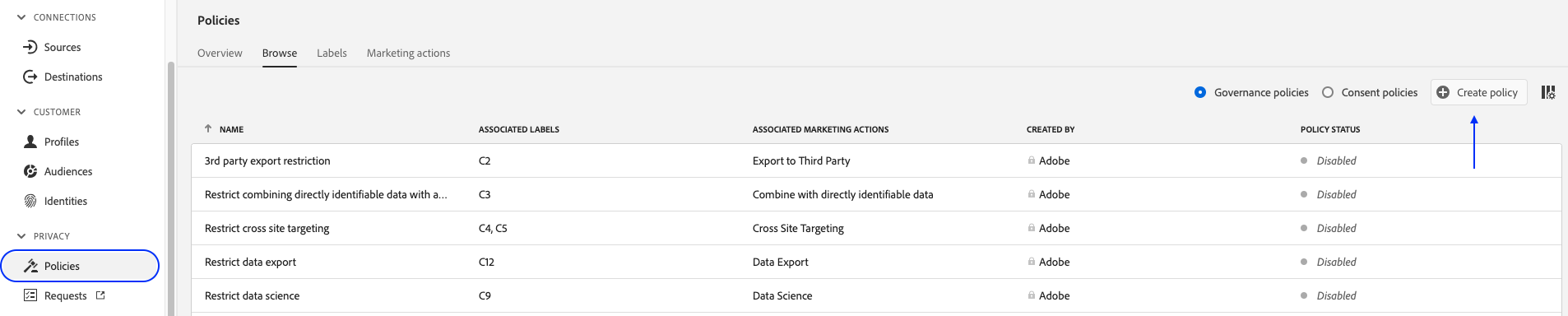Open the column settings icon
This screenshot has width=1568, height=316.
(1548, 92)
